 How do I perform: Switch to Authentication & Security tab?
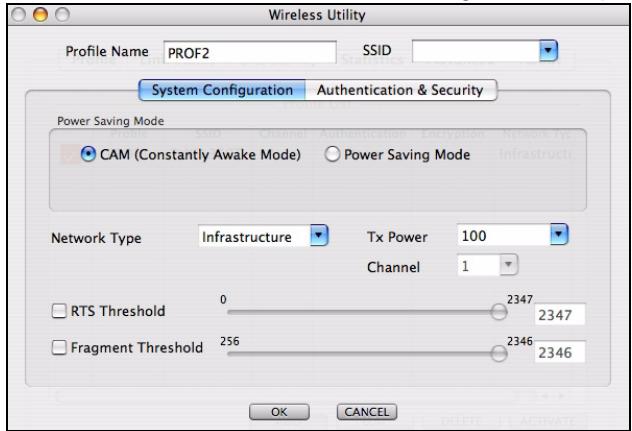coord(401,90)
